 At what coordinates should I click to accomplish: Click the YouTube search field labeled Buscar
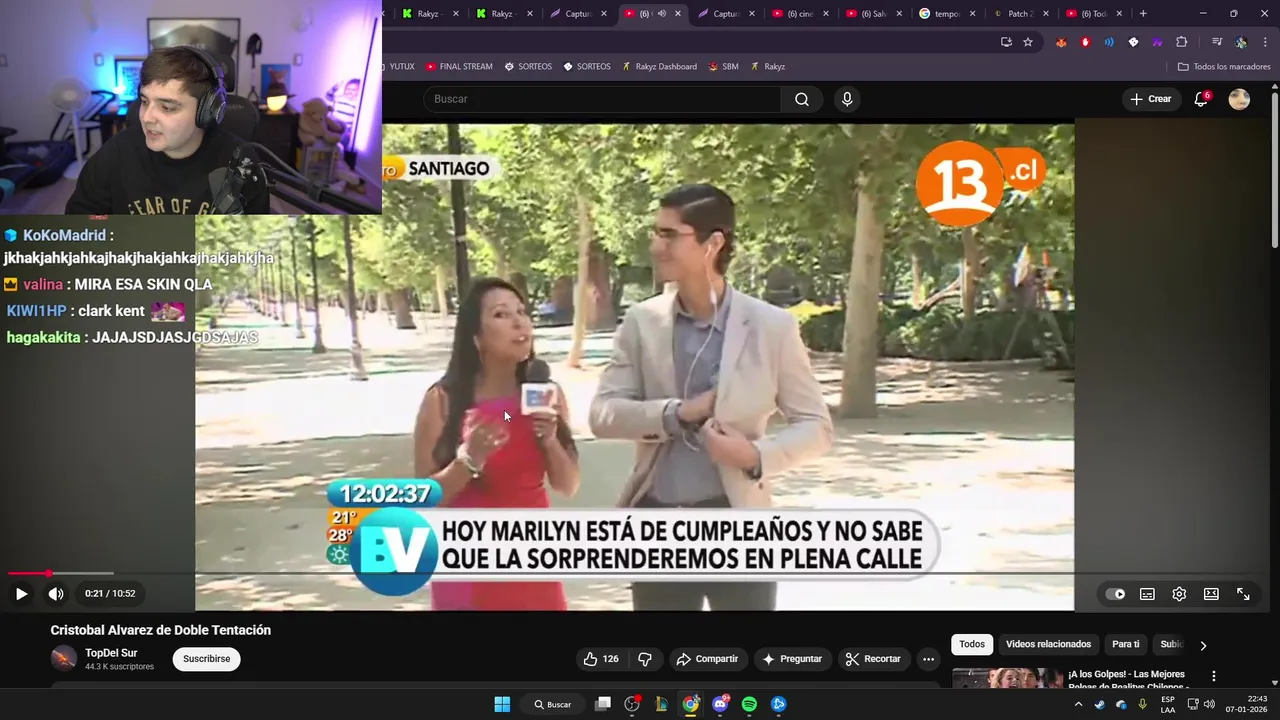602,99
